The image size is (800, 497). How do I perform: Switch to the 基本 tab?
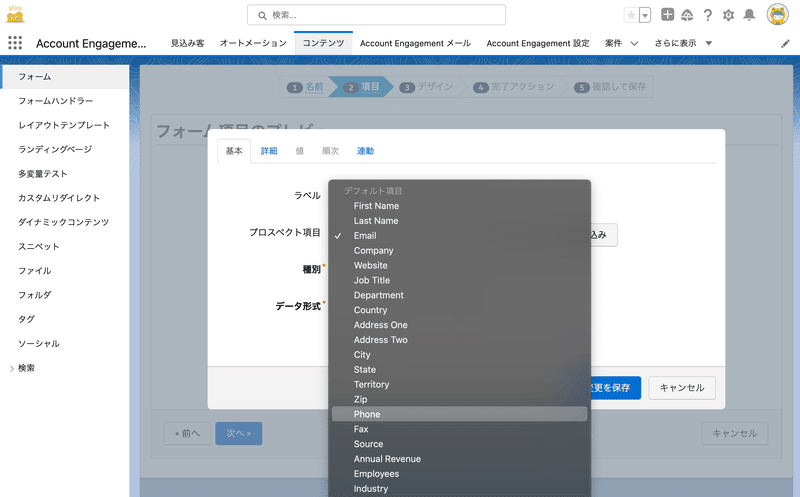click(x=234, y=151)
